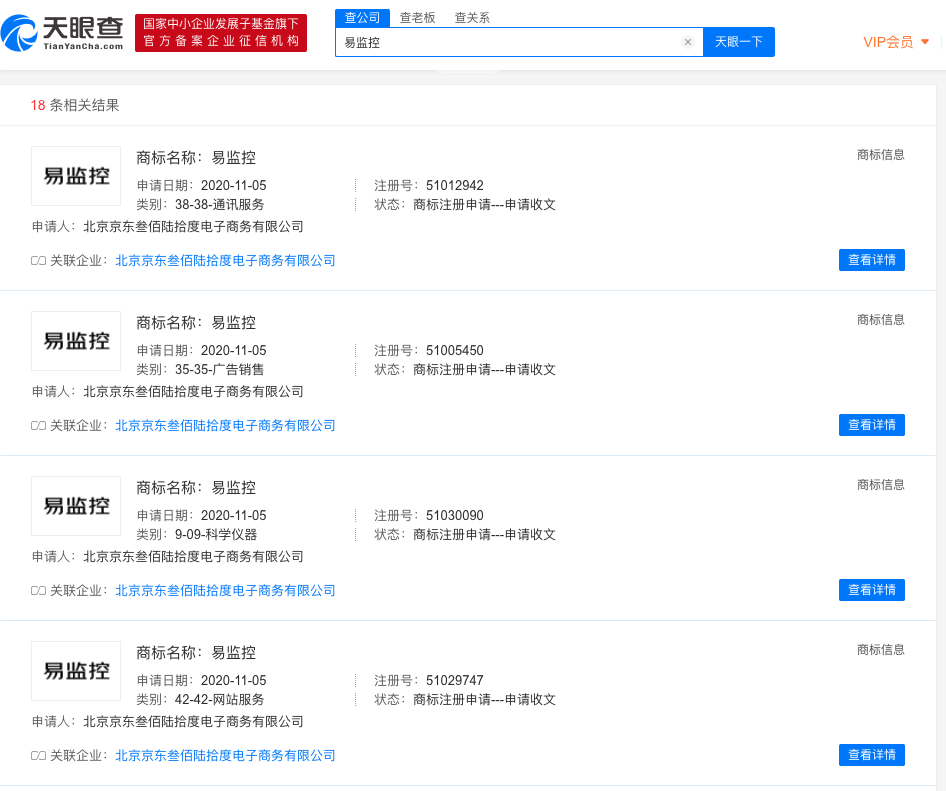Click trademark name title in the 通讯服务 result

196,158
